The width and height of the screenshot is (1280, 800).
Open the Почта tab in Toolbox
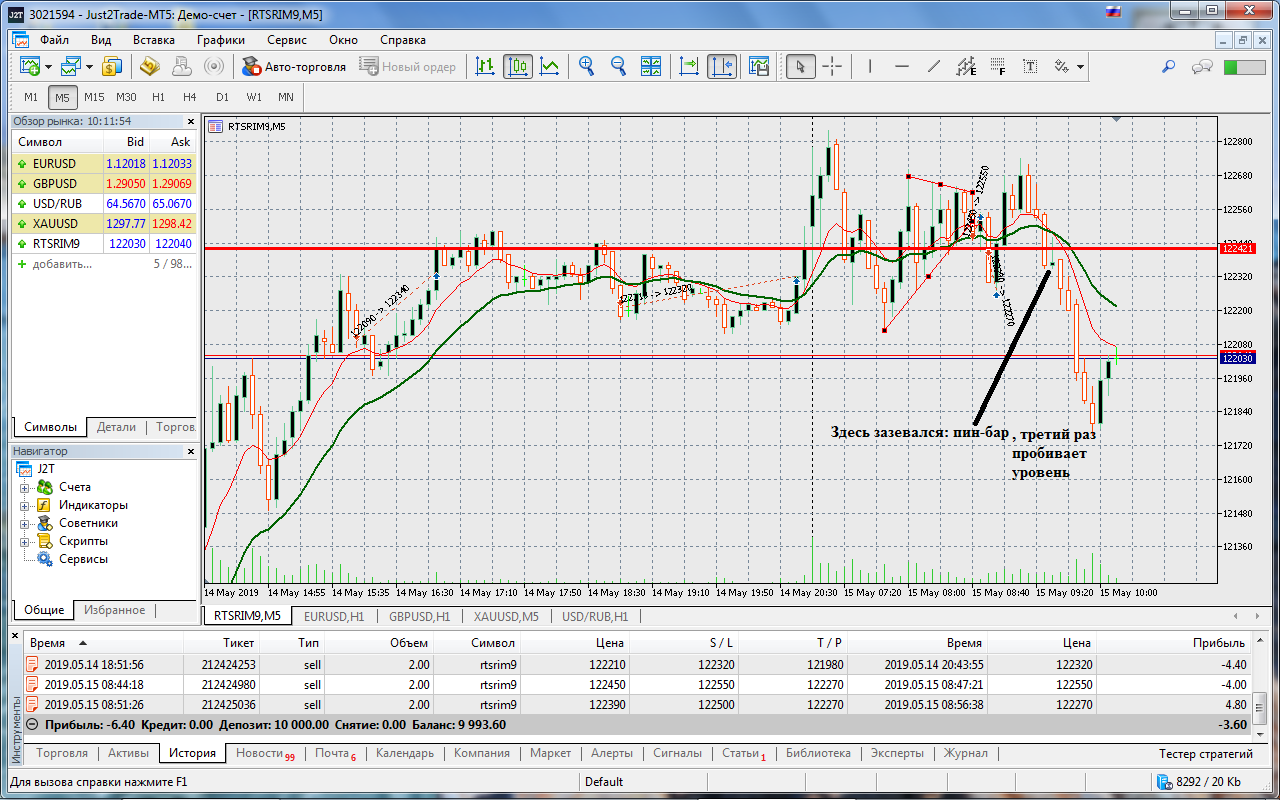point(335,753)
